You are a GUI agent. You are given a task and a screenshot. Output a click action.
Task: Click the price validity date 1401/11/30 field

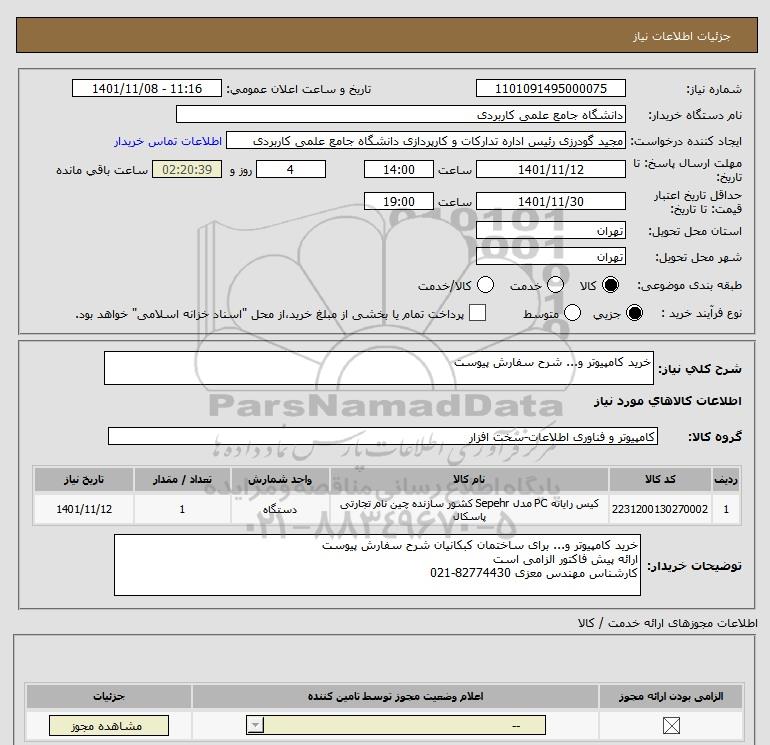[550, 201]
